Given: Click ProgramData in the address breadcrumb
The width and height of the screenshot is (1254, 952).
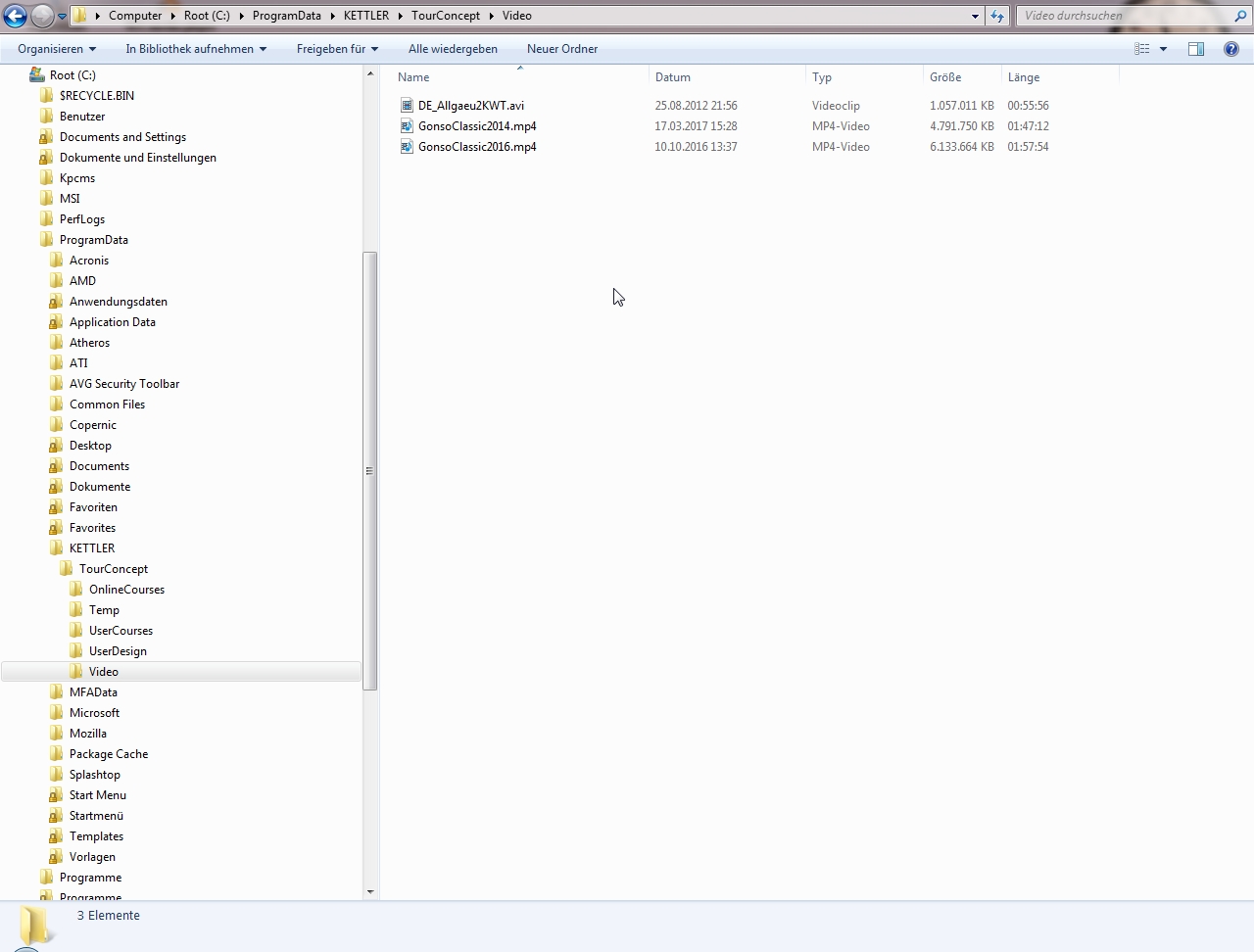Looking at the screenshot, I should pos(287,16).
